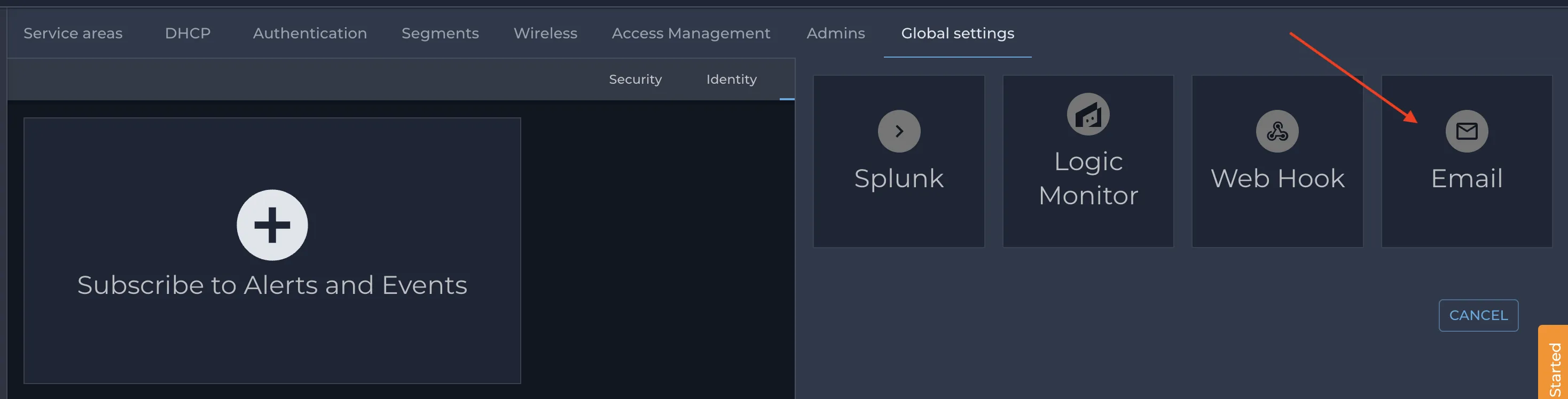Select the Global settings tab

958,34
